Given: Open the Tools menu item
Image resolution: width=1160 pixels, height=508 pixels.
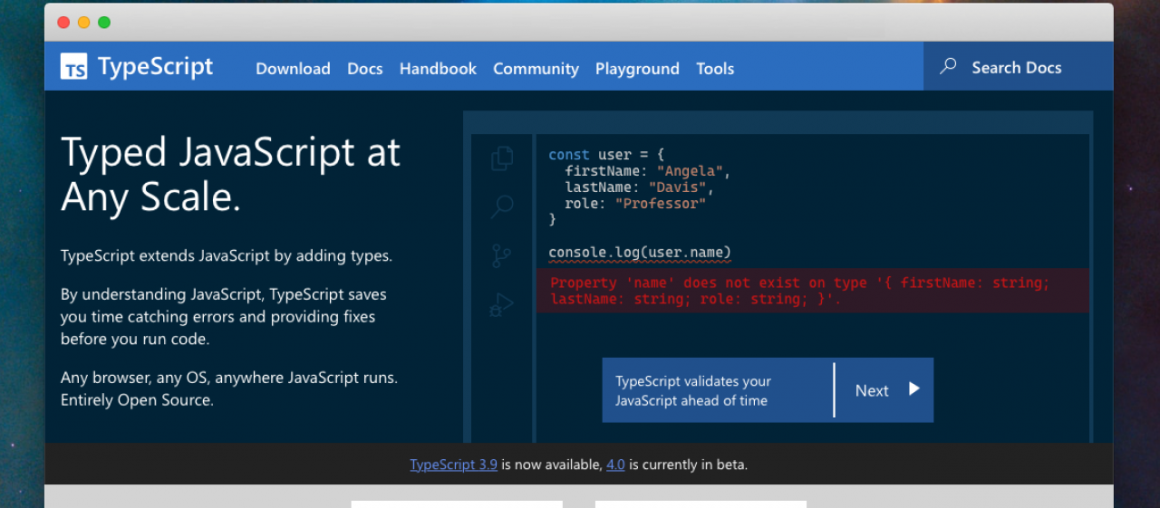Looking at the screenshot, I should pyautogui.click(x=715, y=69).
